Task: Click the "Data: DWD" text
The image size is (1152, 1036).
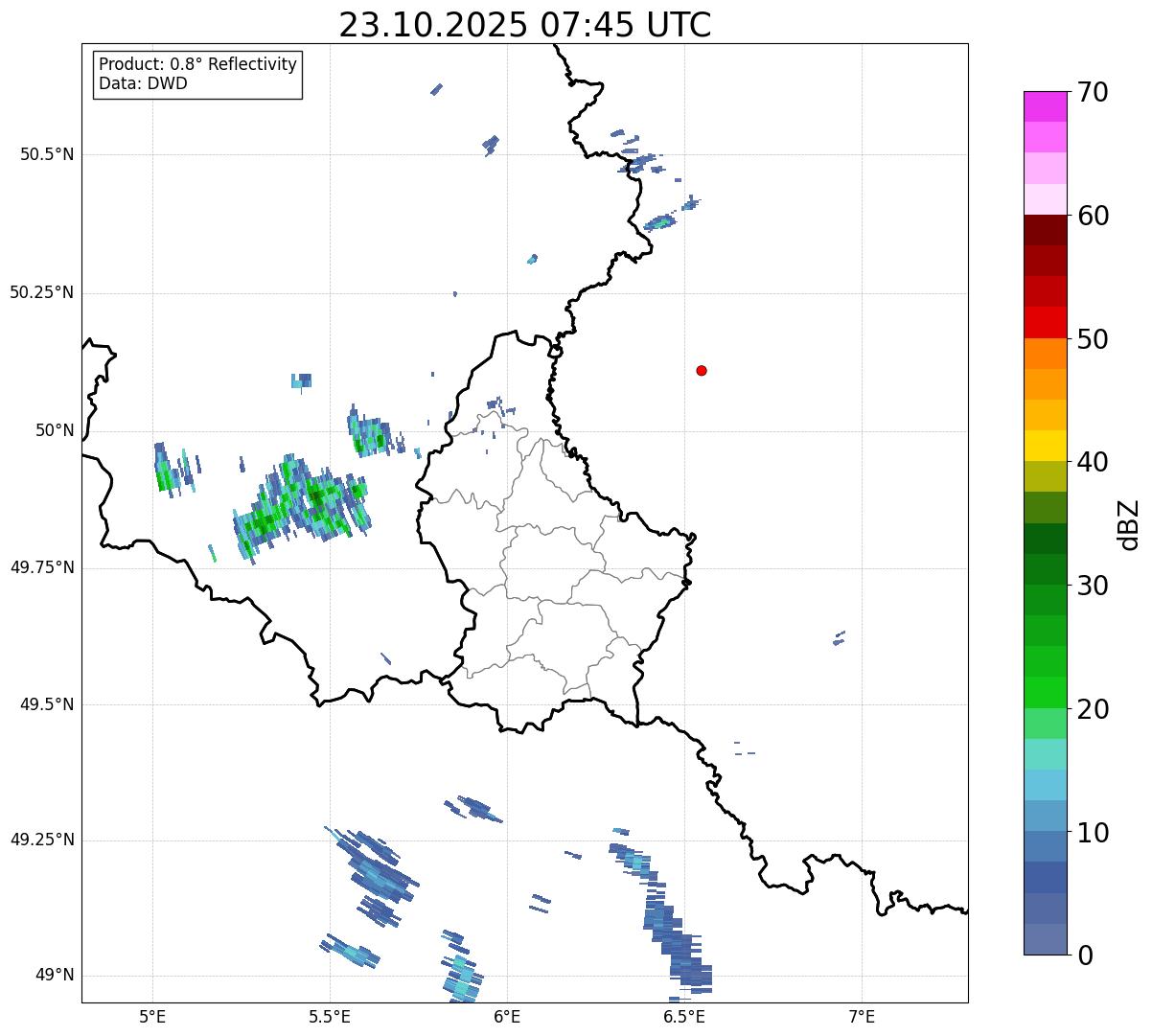Action: [143, 83]
